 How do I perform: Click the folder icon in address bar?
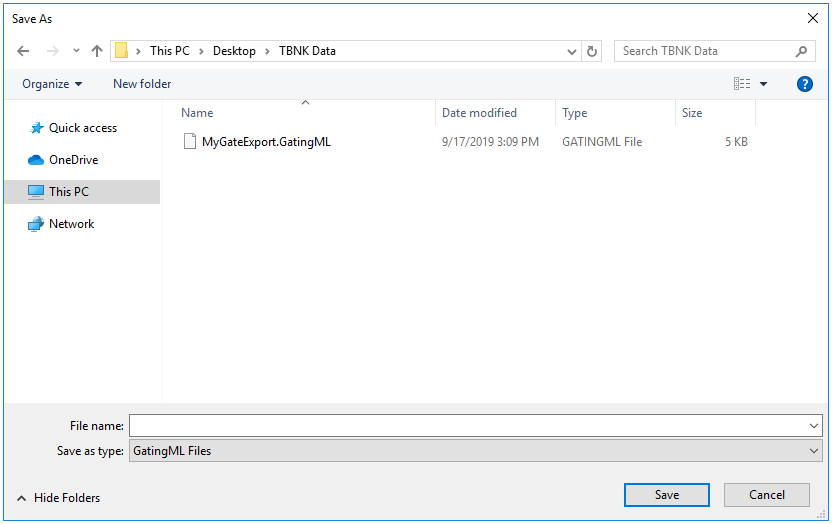pos(122,51)
